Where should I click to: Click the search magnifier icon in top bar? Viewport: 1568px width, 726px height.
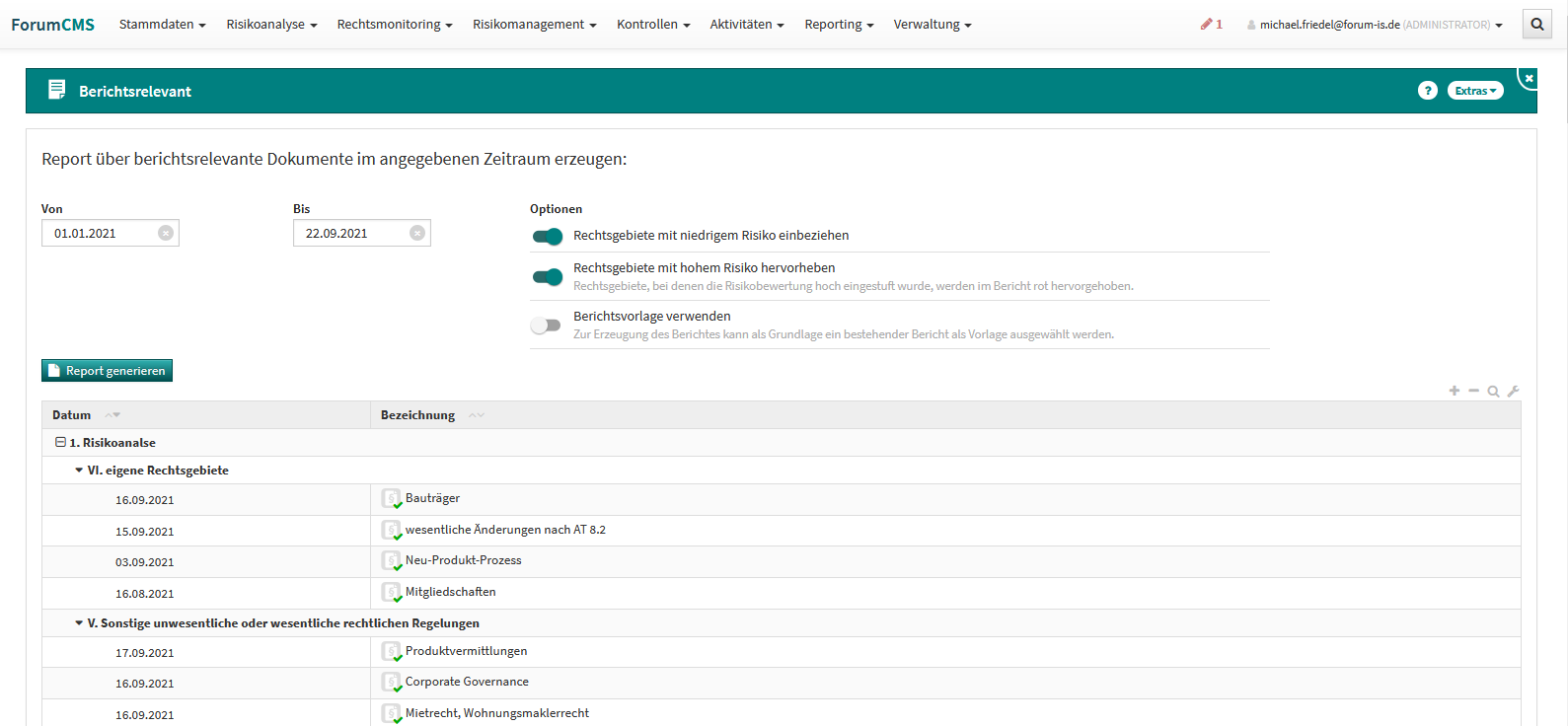click(x=1536, y=25)
